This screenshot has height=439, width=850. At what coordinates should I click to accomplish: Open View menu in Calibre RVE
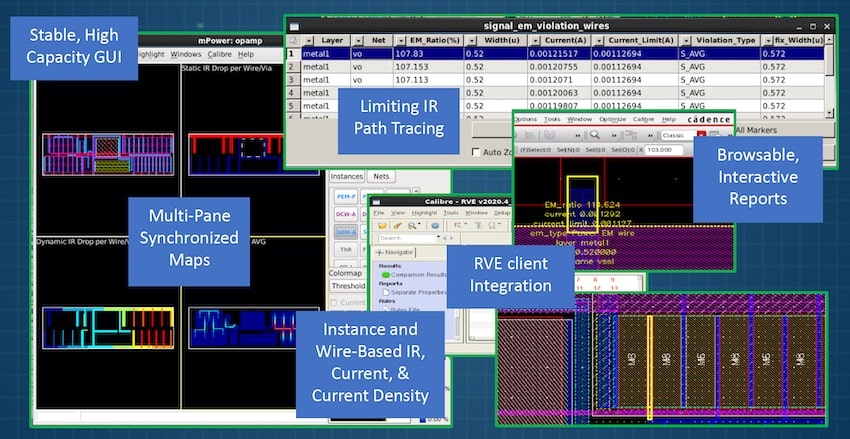(398, 213)
